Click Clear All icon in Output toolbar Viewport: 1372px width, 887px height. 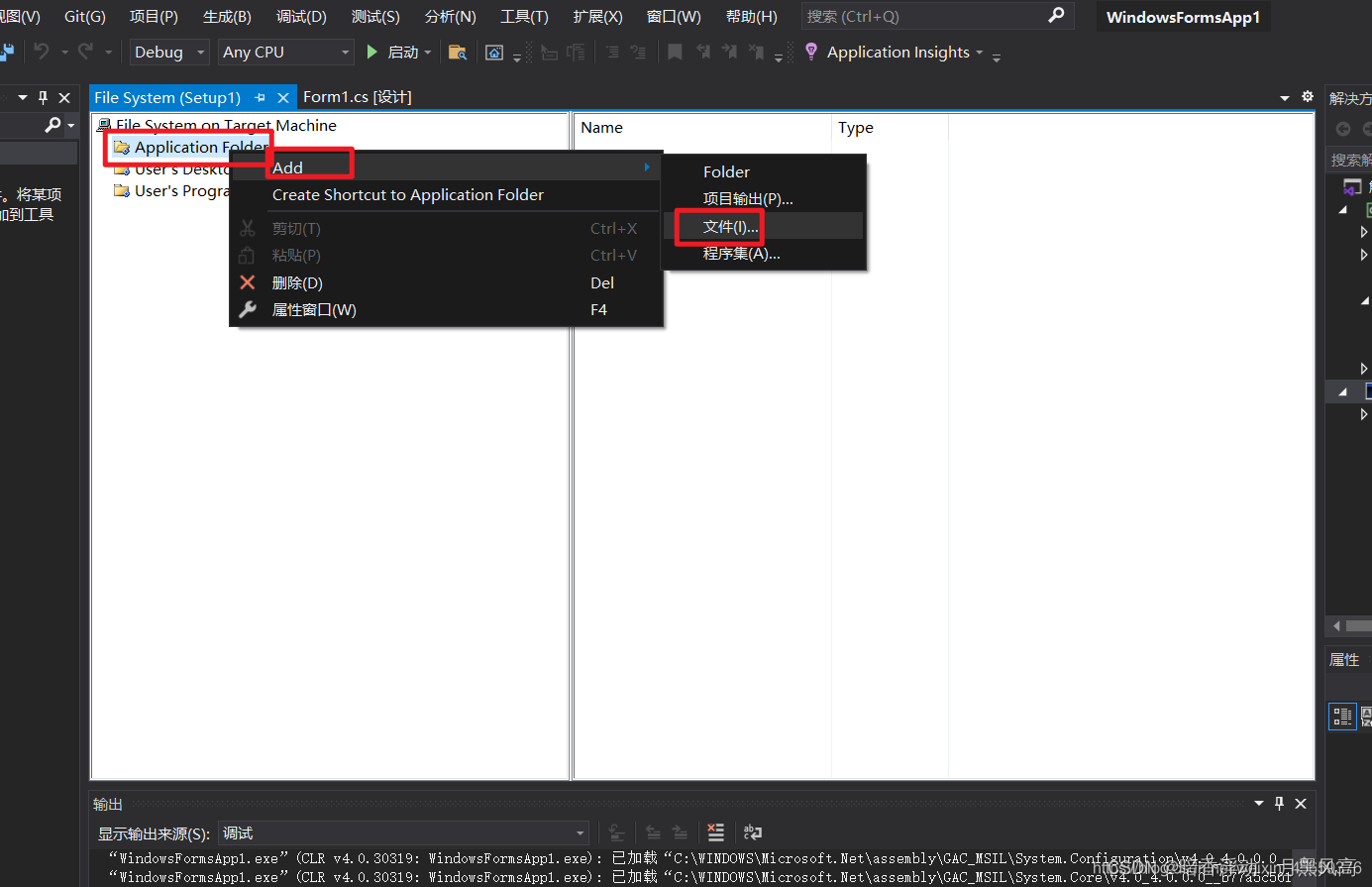point(716,832)
